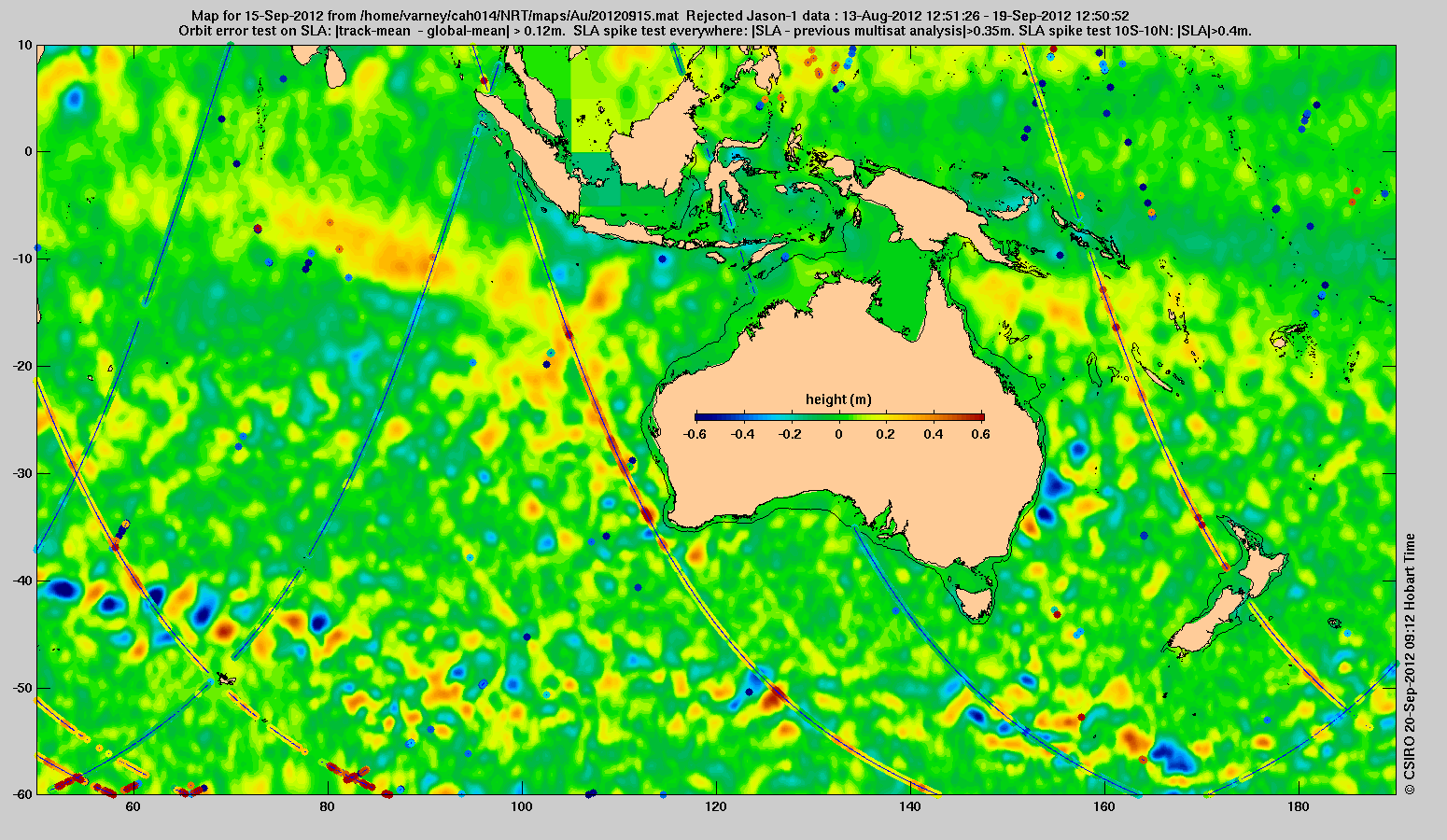Click the 'height (m)' colorbar label
This screenshot has width=1447, height=840.
point(838,399)
